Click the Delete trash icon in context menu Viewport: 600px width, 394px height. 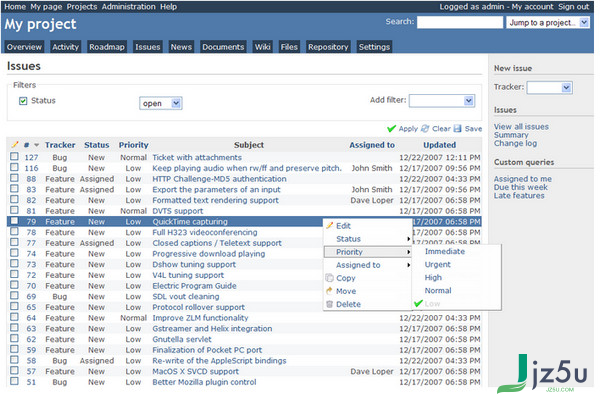[329, 304]
